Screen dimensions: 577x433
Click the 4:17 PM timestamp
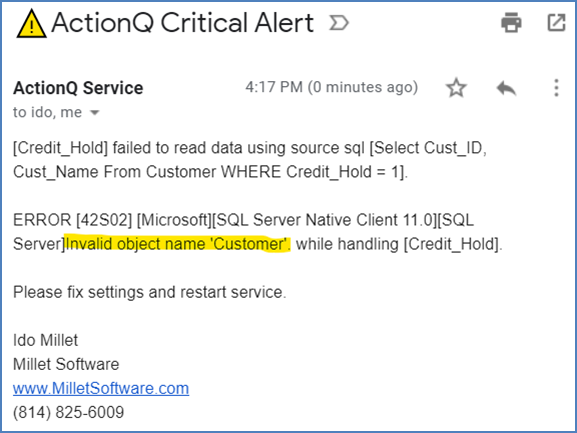click(274, 87)
